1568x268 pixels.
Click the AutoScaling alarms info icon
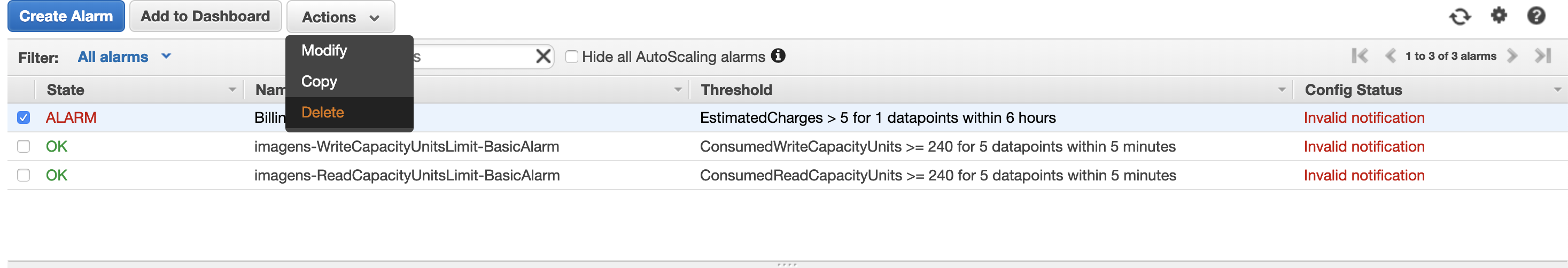tap(778, 56)
